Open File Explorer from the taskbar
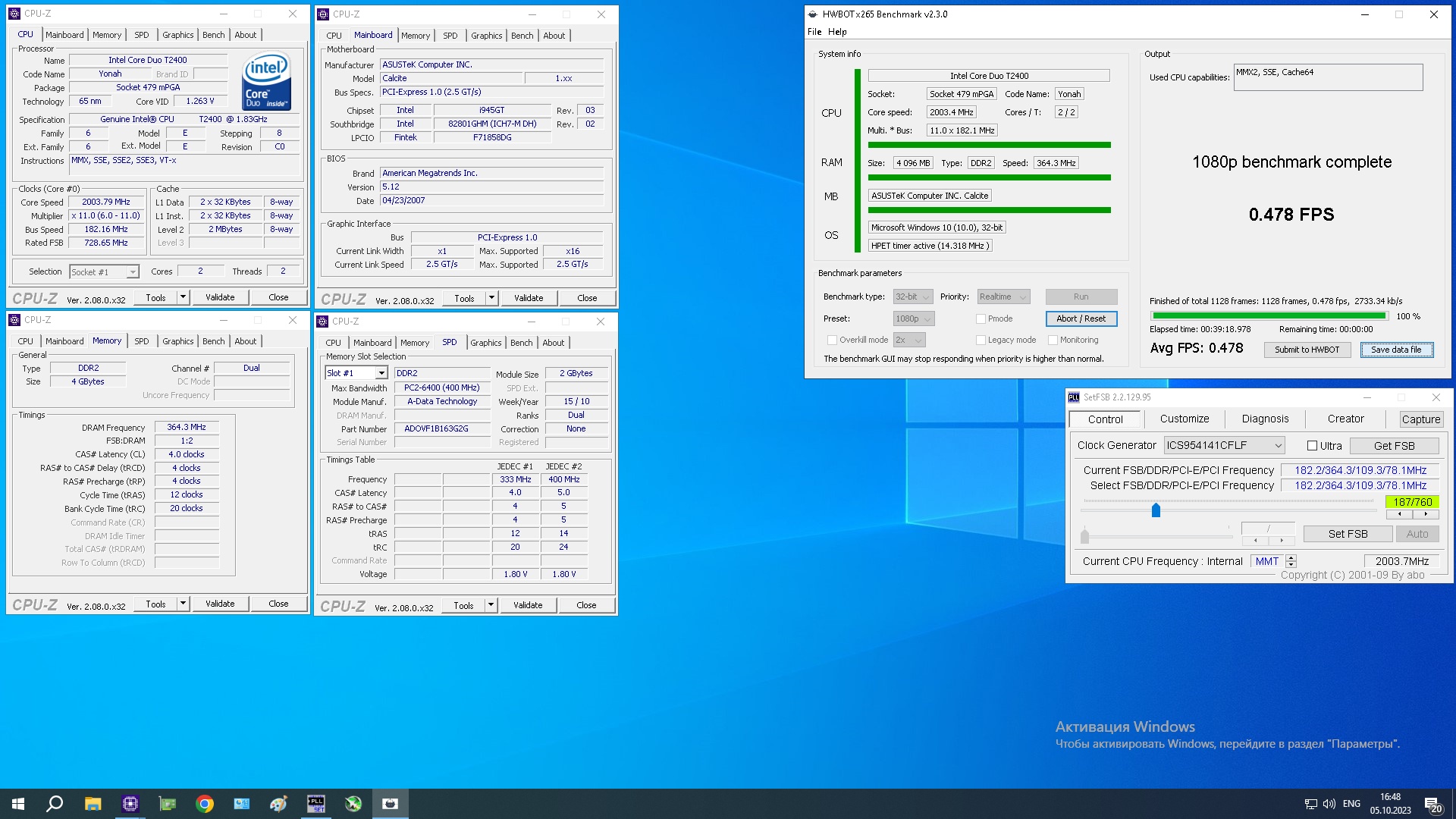This screenshot has height=819, width=1456. (93, 804)
